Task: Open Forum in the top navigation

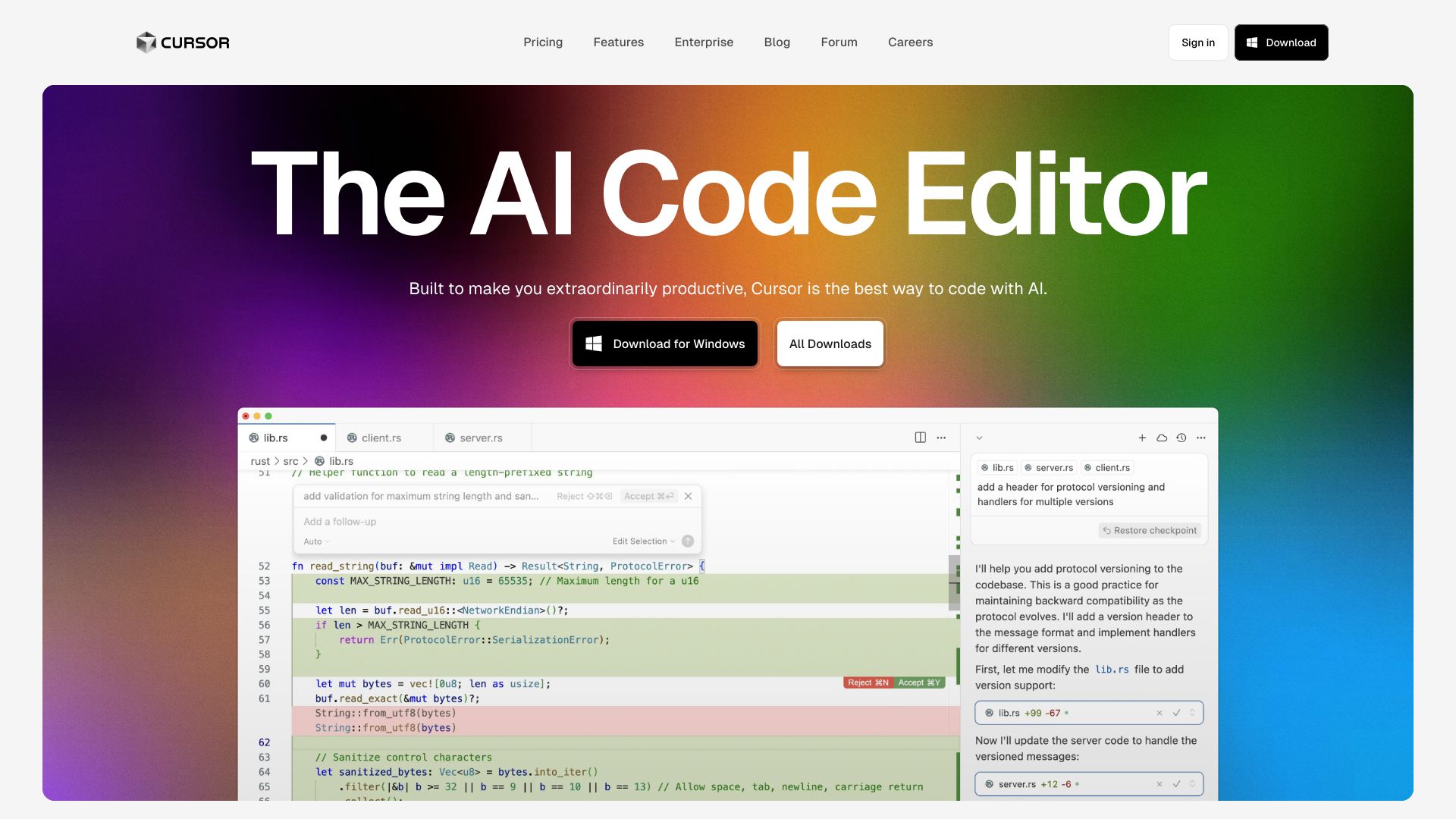Action: pos(839,42)
